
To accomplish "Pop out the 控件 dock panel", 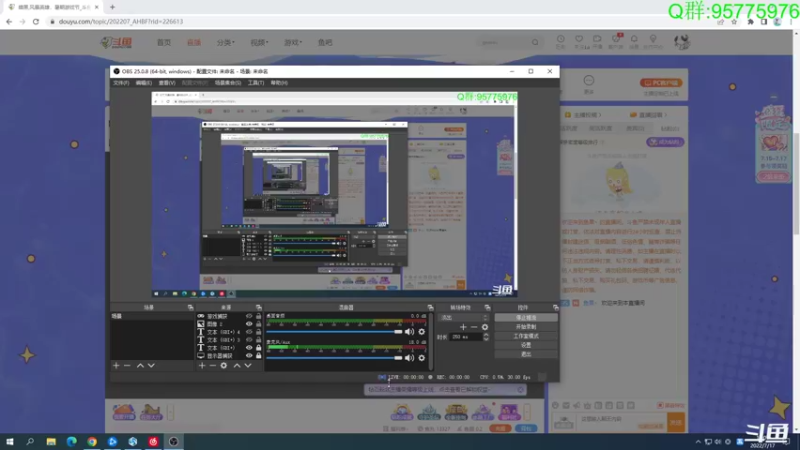I will pyautogui.click(x=555, y=308).
